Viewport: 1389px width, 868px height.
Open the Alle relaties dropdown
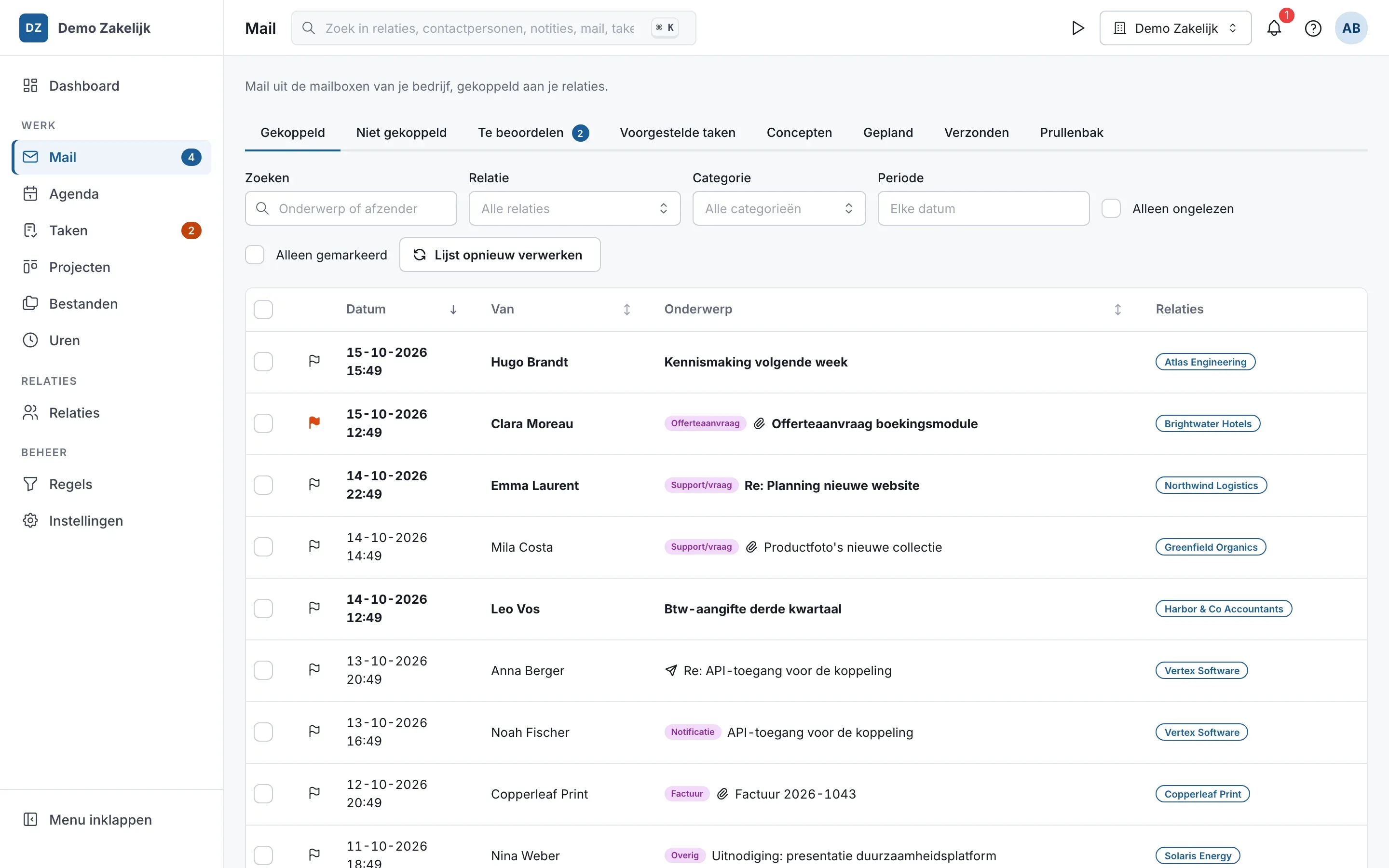574,208
